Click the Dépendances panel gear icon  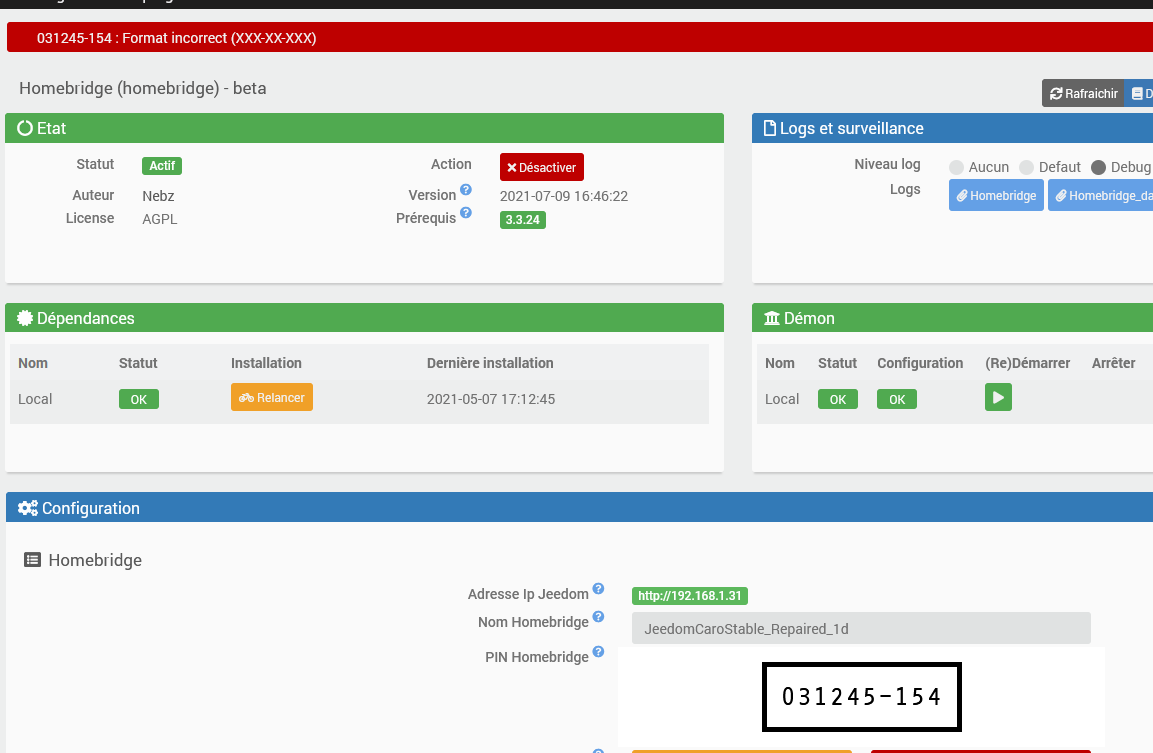pyautogui.click(x=25, y=318)
